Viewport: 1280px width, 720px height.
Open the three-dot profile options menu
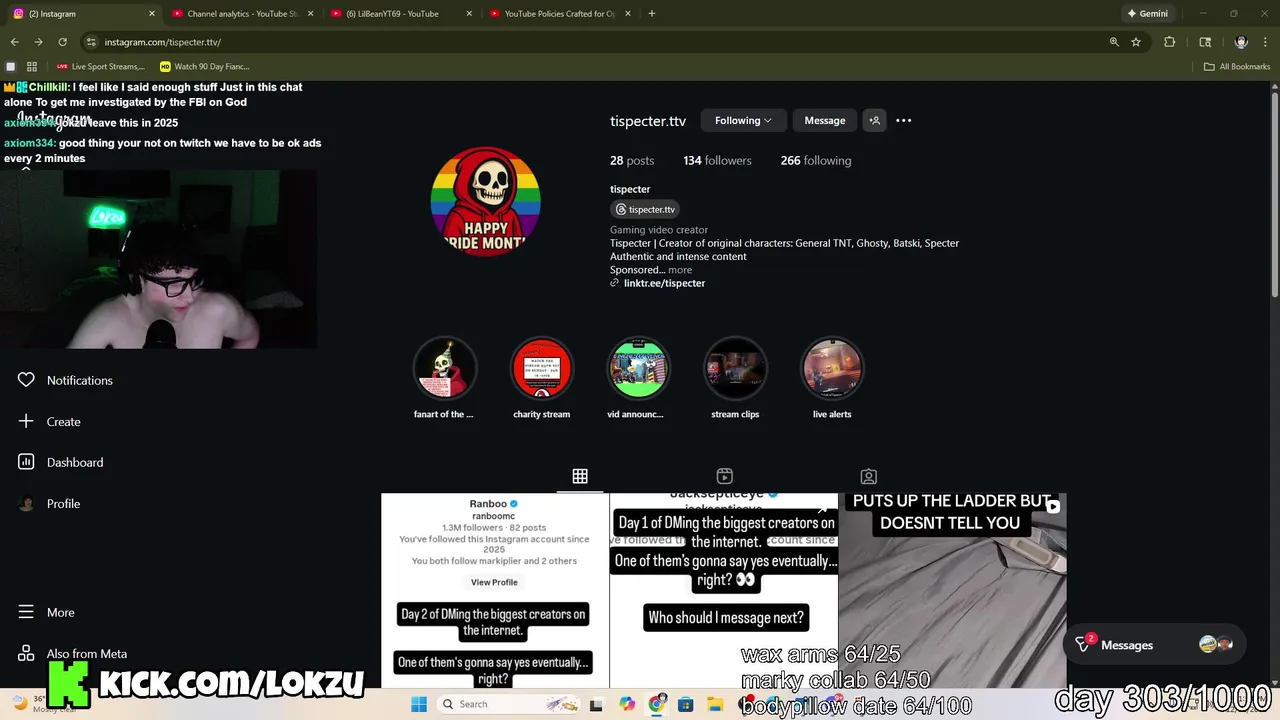903,120
